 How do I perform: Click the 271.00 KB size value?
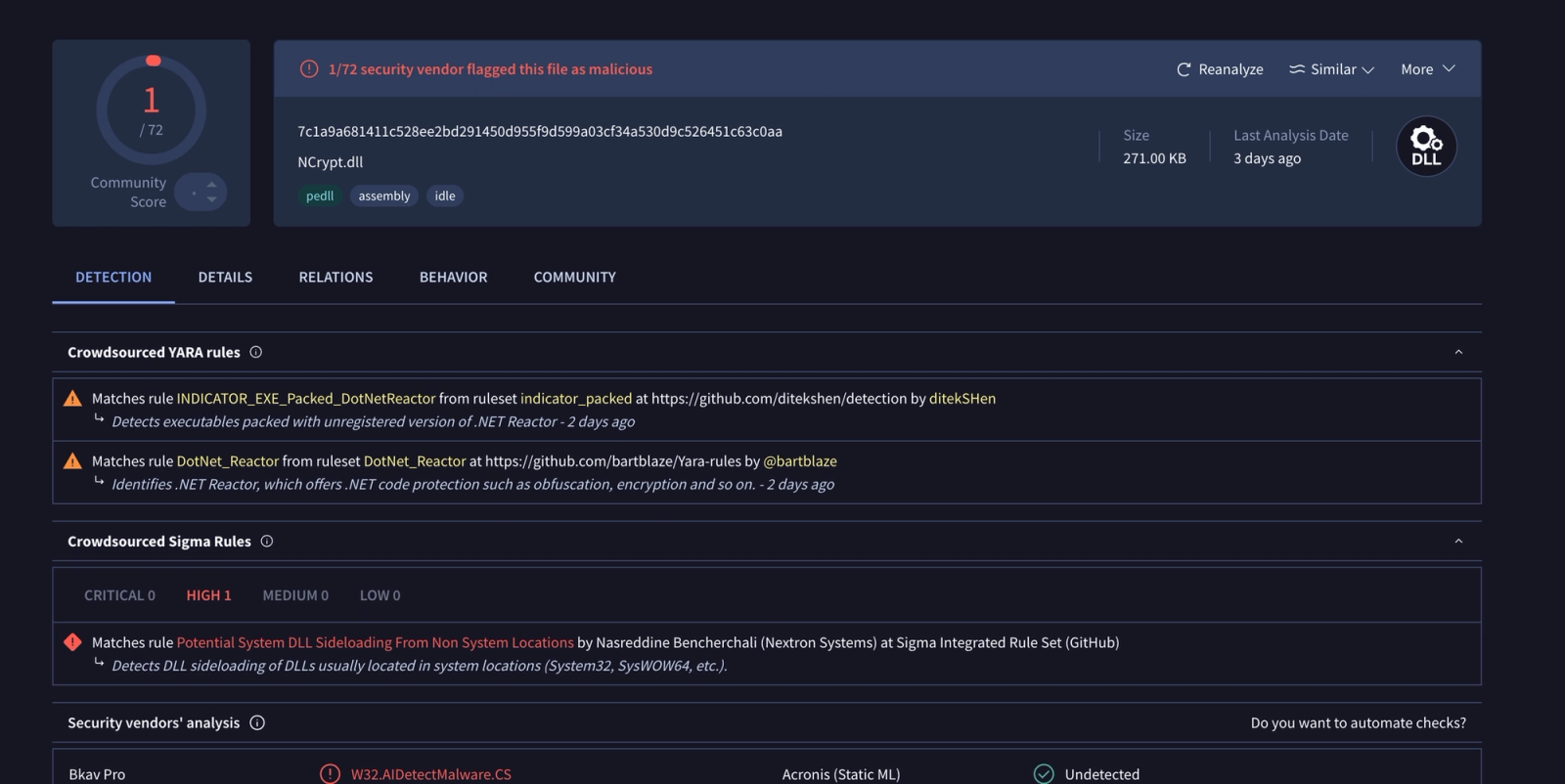pos(1154,158)
